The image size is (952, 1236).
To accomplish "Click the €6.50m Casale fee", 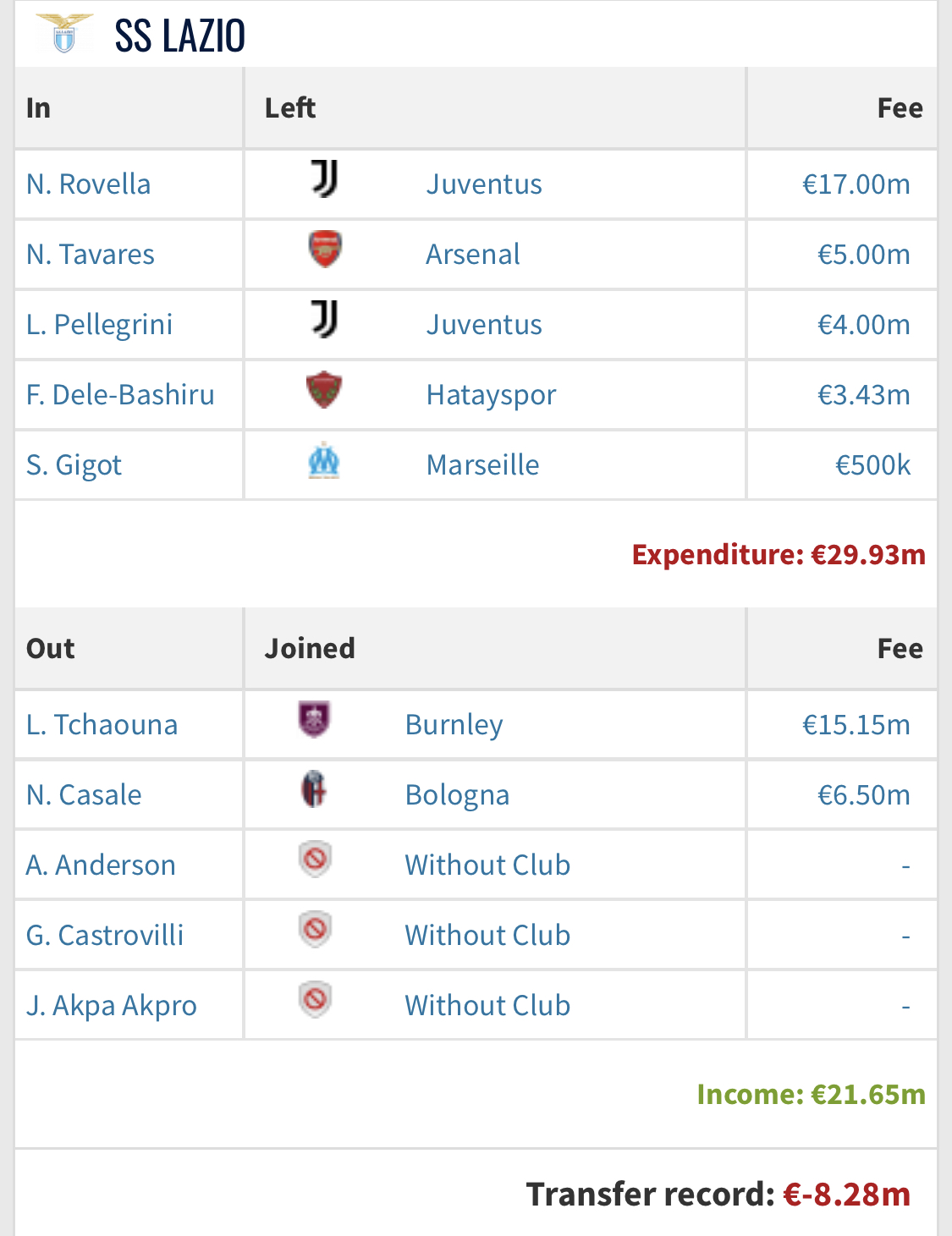I will click(863, 795).
